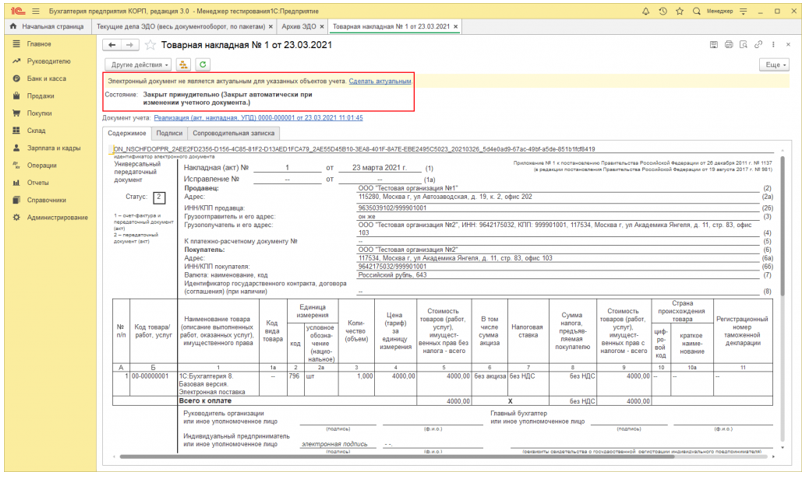
Task: Expand the Еще dropdown button
Action: (x=775, y=64)
